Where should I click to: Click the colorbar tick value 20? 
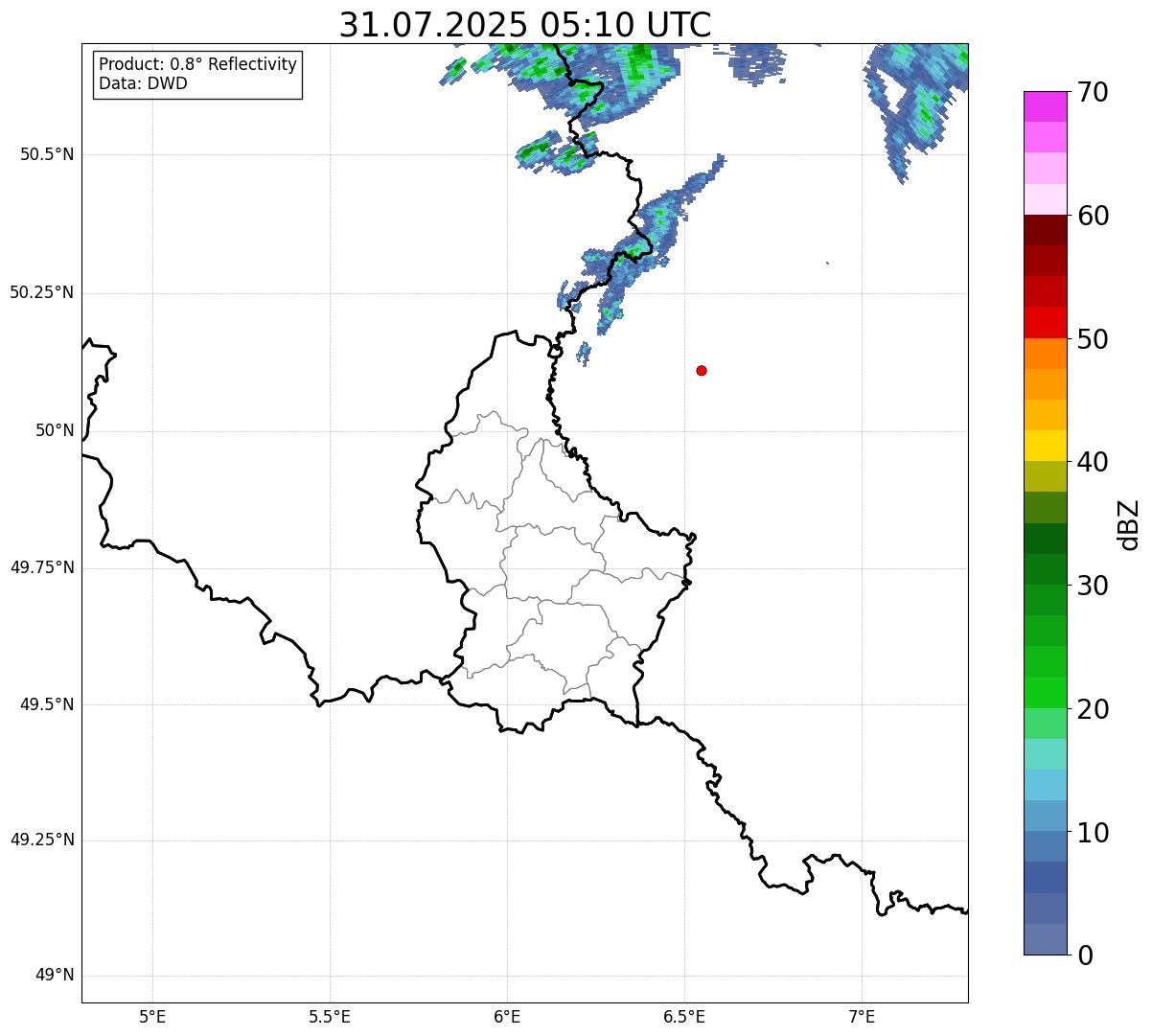tap(1093, 709)
